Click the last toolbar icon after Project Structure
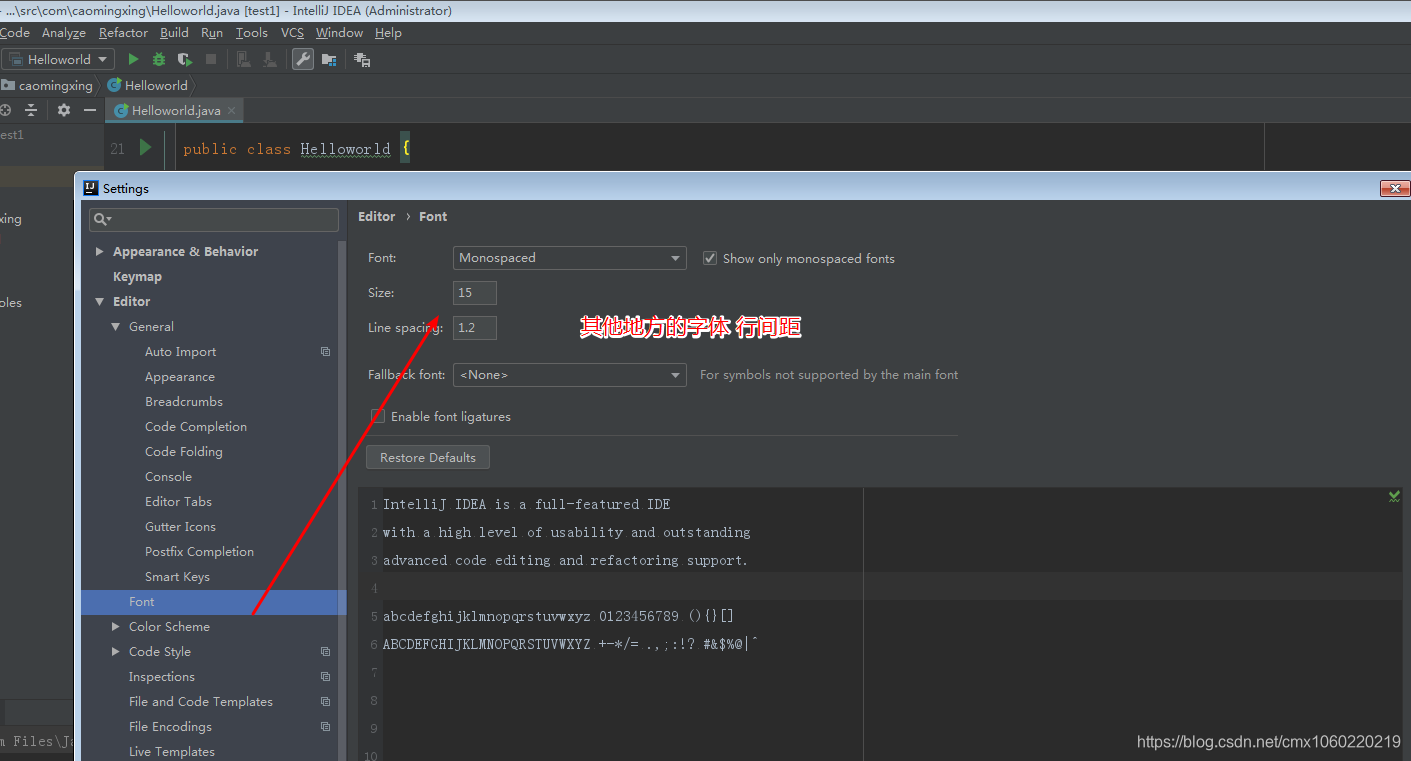This screenshot has height=761, width=1411. 362,60
